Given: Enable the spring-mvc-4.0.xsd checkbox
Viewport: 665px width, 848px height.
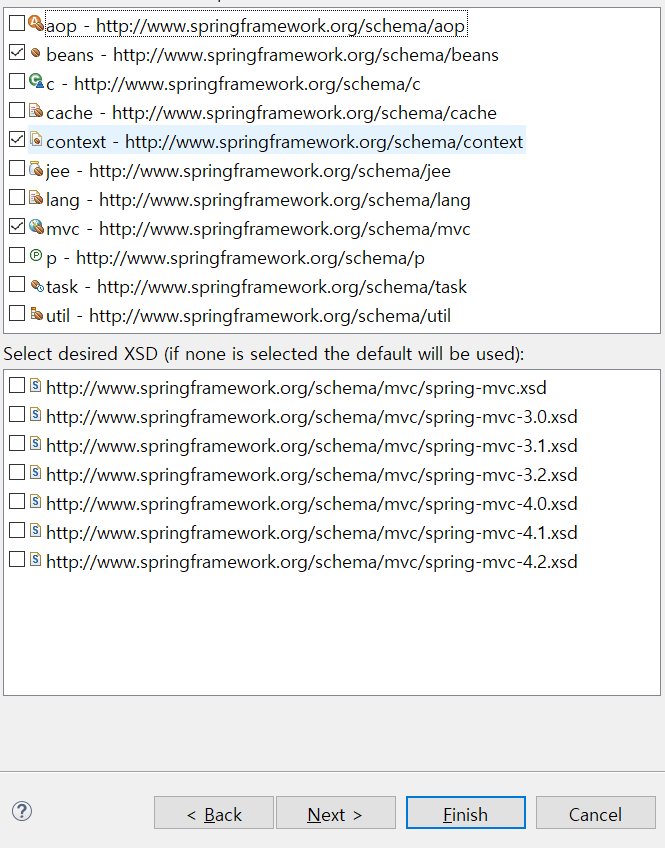Looking at the screenshot, I should pyautogui.click(x=17, y=501).
